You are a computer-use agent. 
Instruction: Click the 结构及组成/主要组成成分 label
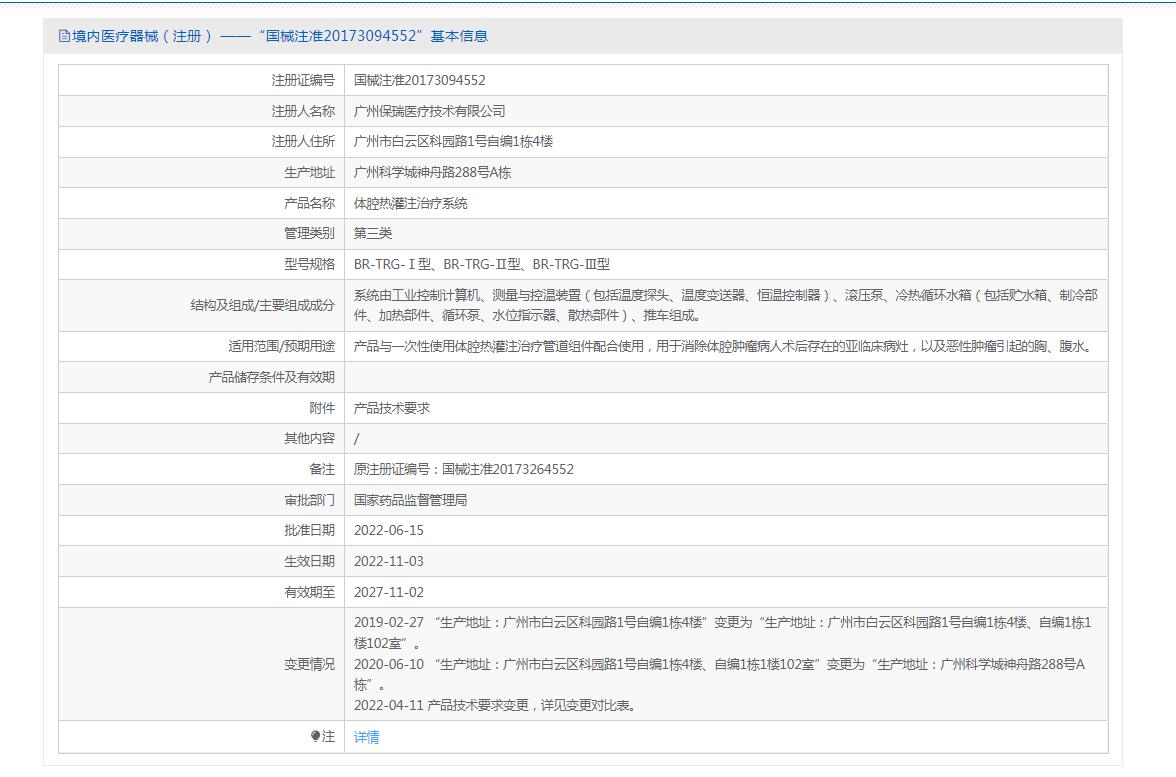(x=262, y=305)
